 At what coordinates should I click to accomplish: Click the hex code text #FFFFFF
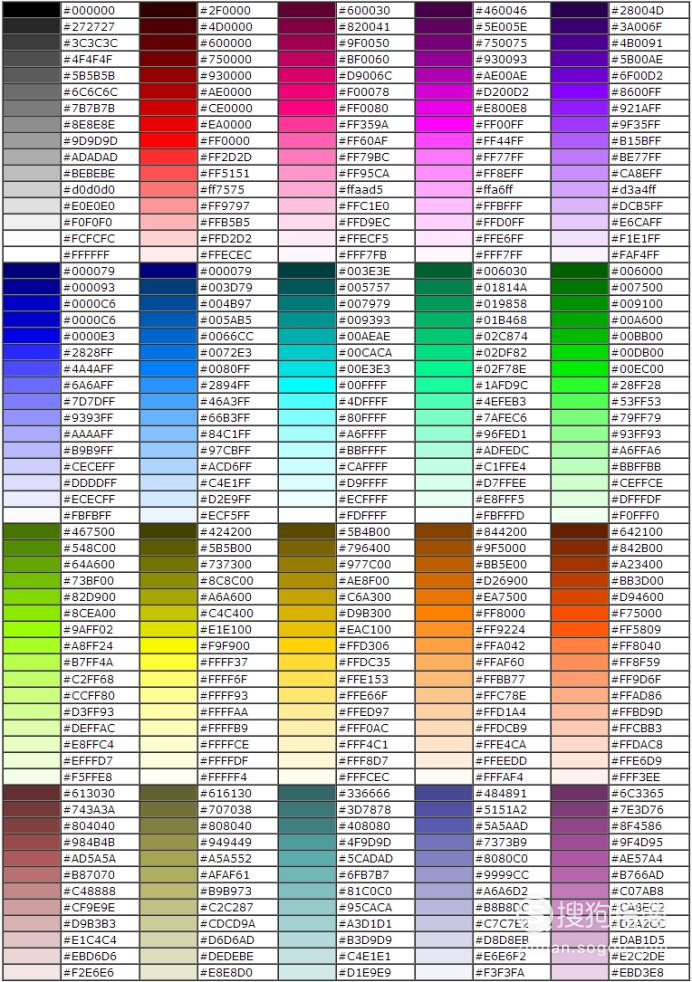coord(86,255)
